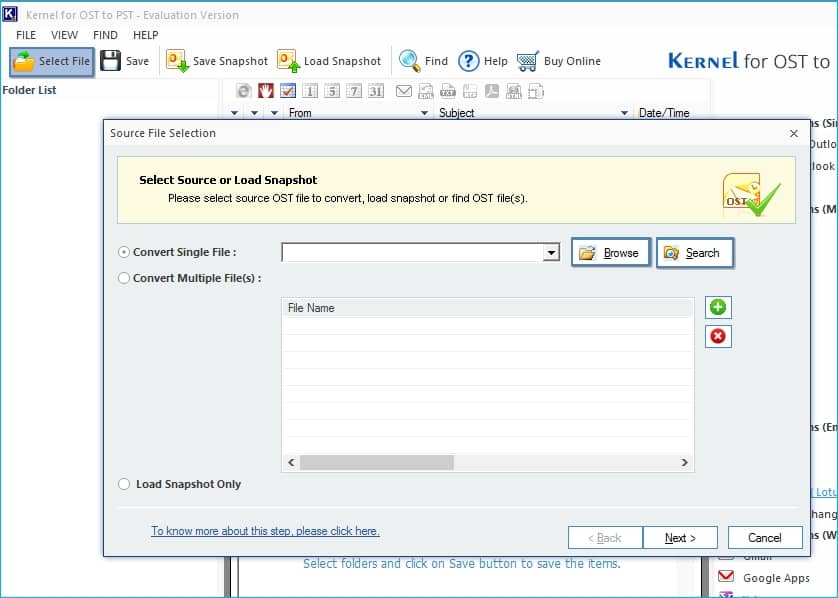Click the grey refresh icon in message toolbar
Image resolution: width=838 pixels, height=598 pixels.
(x=244, y=91)
